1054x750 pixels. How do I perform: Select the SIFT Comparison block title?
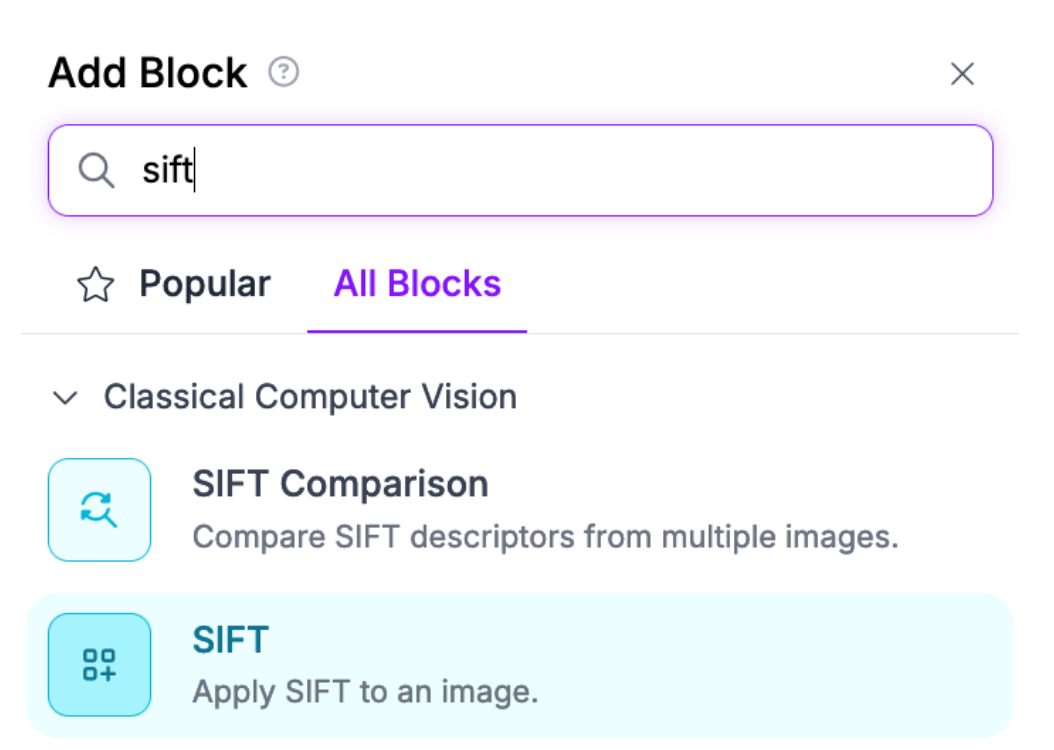340,485
